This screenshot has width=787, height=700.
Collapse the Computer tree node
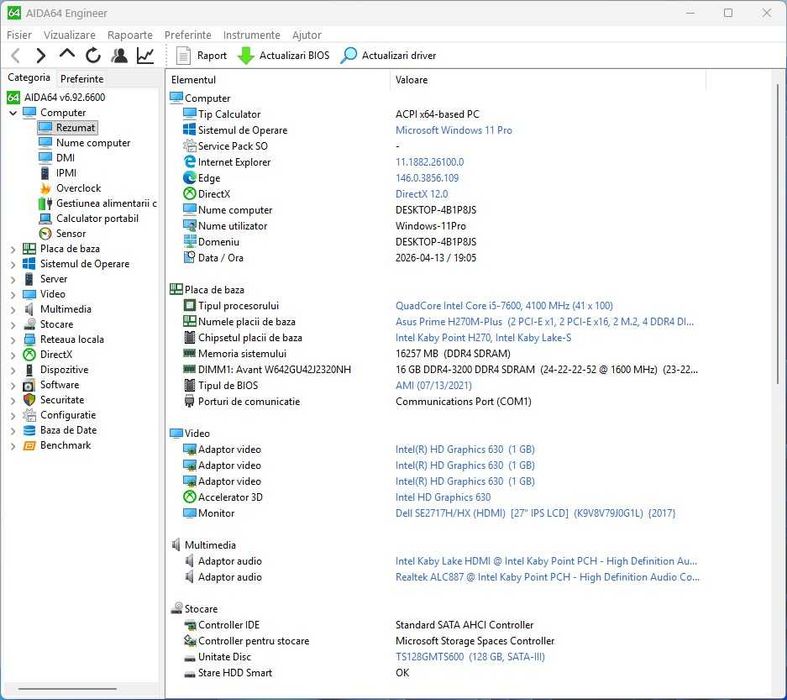pyautogui.click(x=13, y=113)
